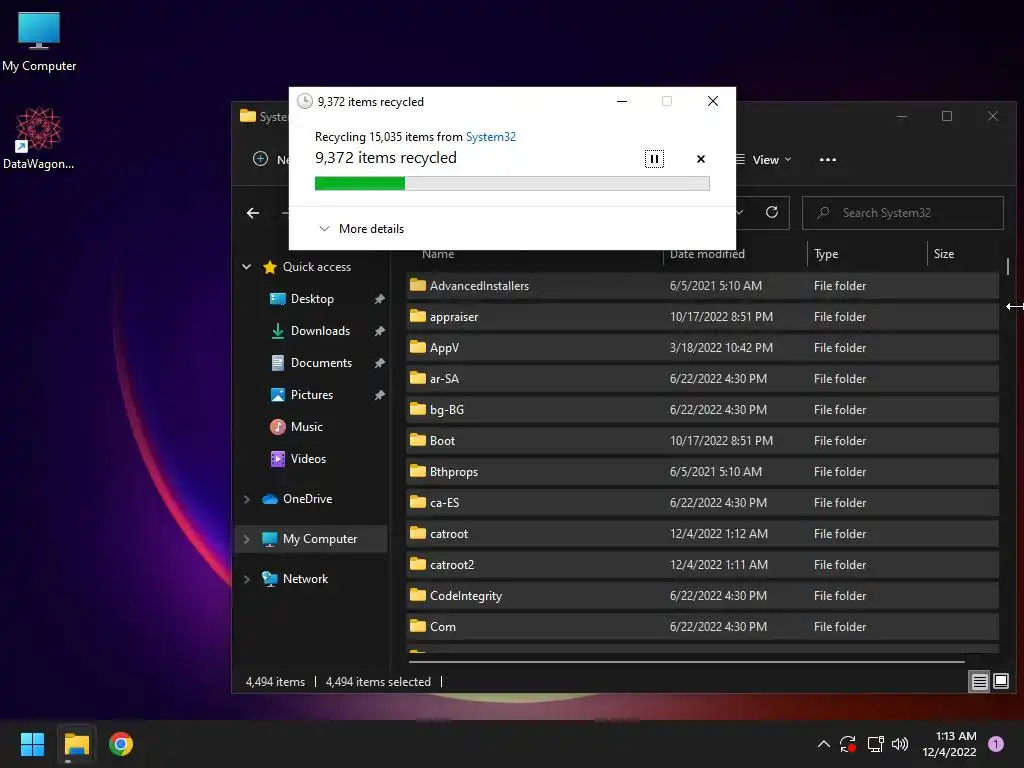The height and width of the screenshot is (768, 1024).
Task: Unpin Desktop via its pin icon
Action: click(379, 299)
